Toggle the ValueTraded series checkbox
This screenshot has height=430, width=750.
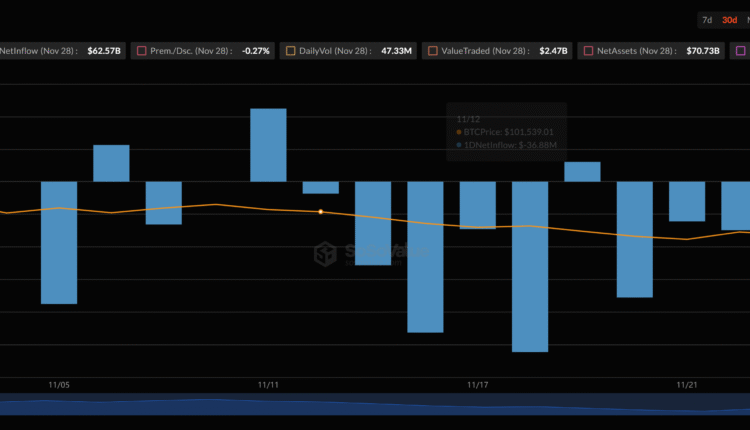(x=432, y=50)
